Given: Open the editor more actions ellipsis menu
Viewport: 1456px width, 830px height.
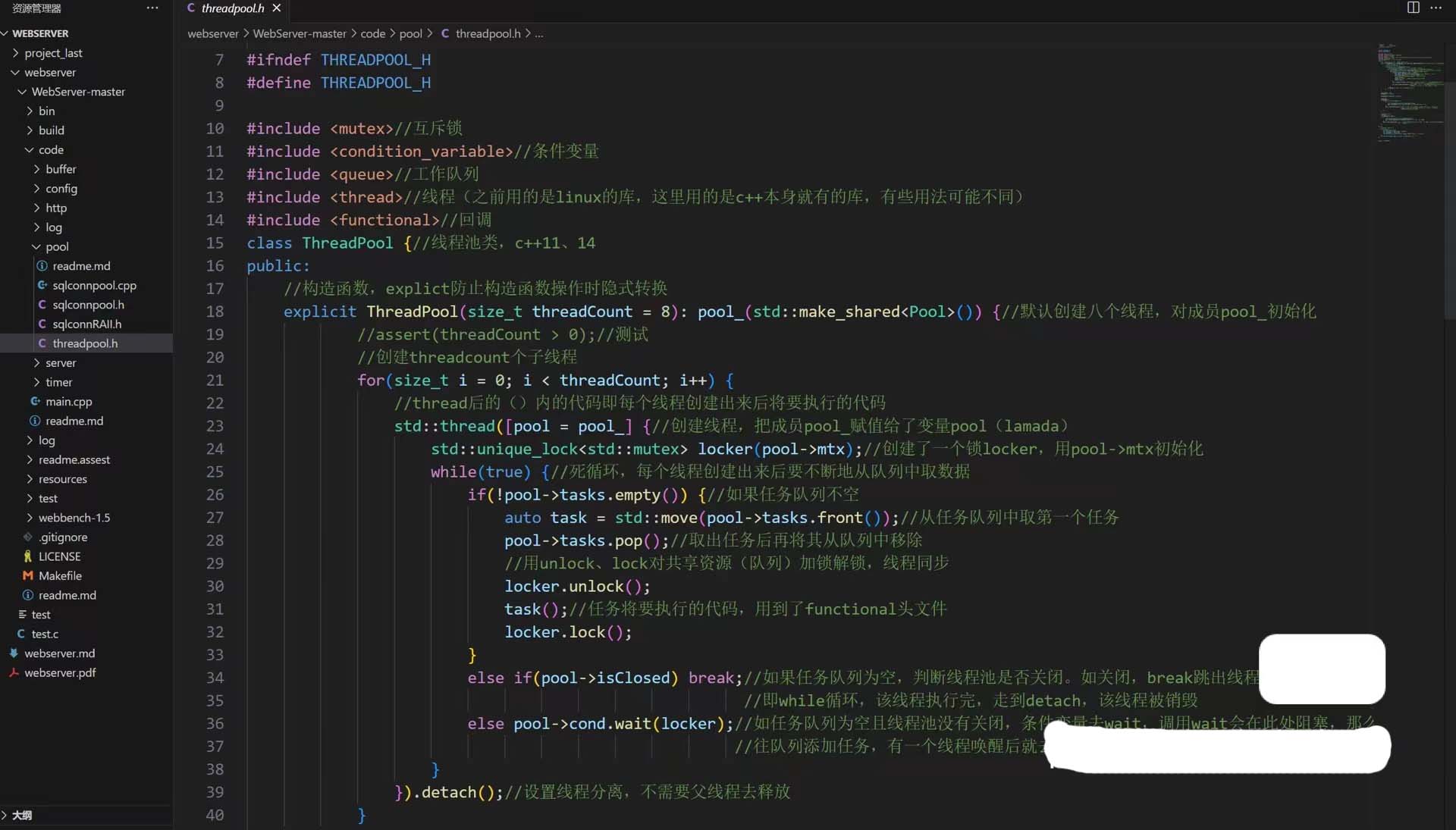Looking at the screenshot, I should point(1436,8).
